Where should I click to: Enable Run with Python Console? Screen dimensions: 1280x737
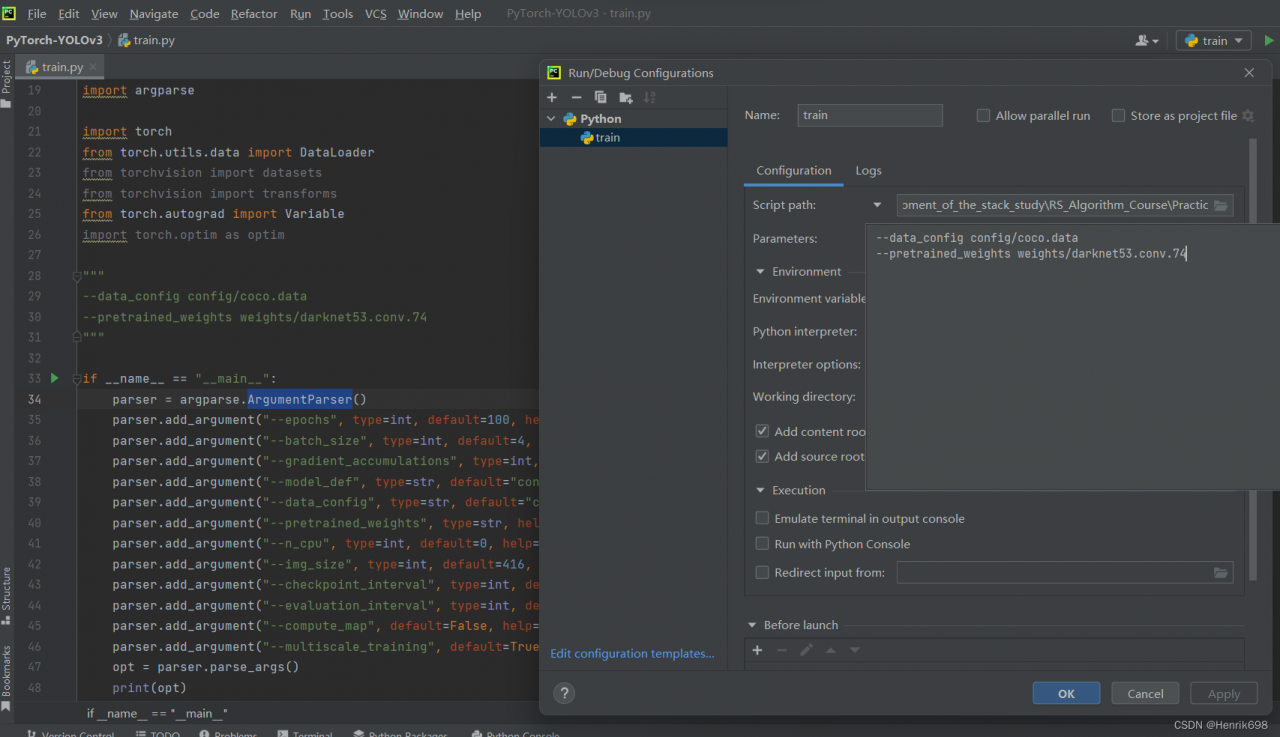click(x=762, y=545)
